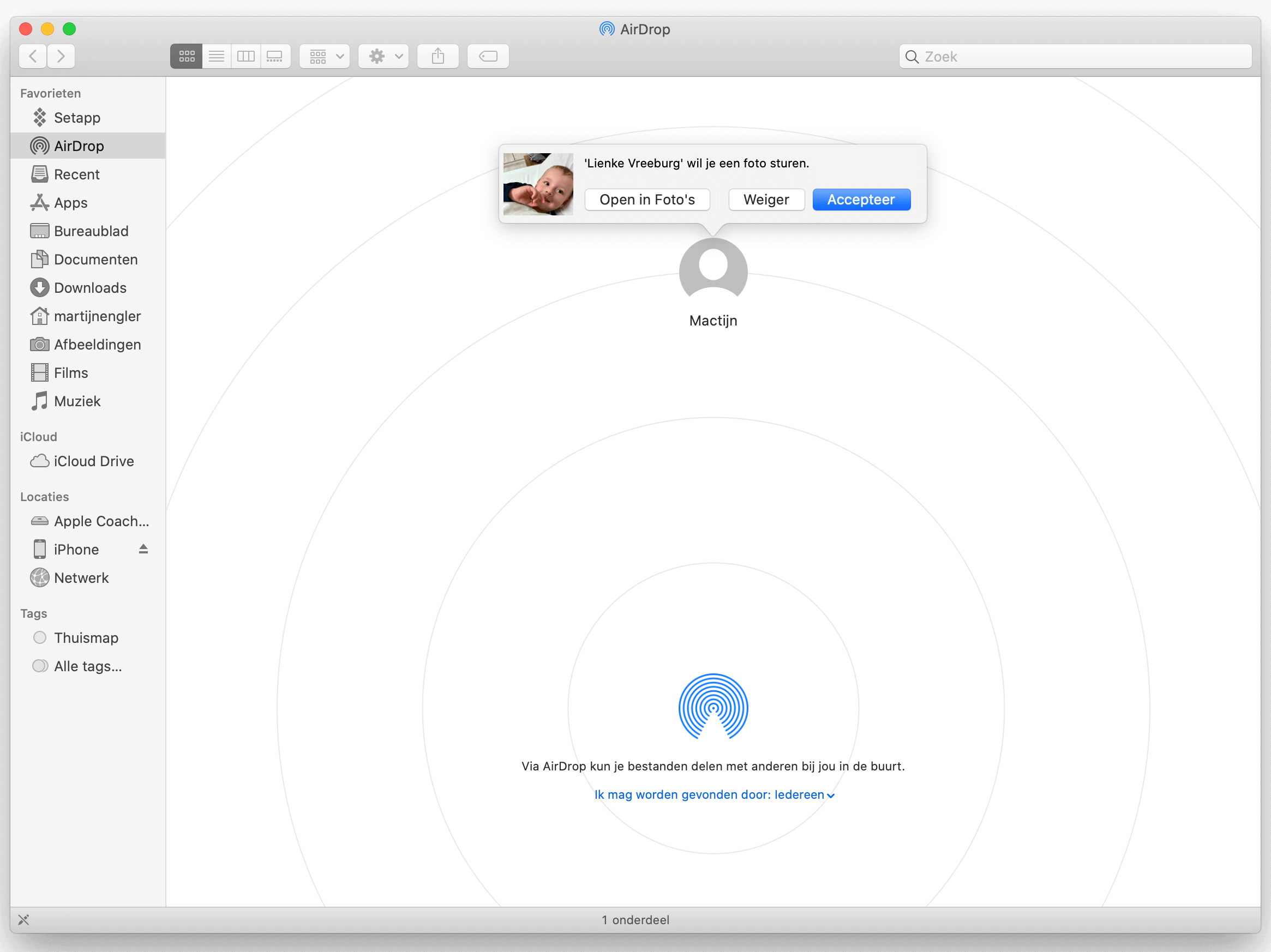Focus the Zoek search field
Screen dimensions: 1271x952
[1075, 56]
